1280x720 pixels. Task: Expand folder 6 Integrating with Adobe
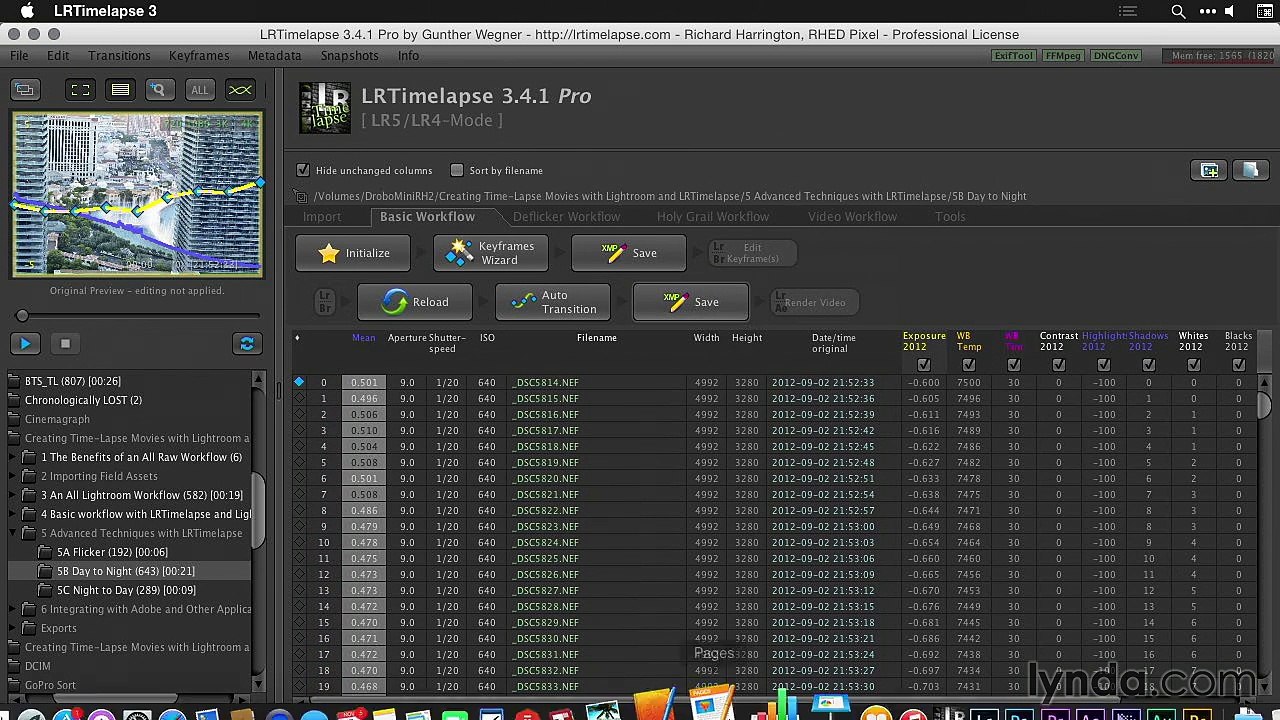coord(14,609)
